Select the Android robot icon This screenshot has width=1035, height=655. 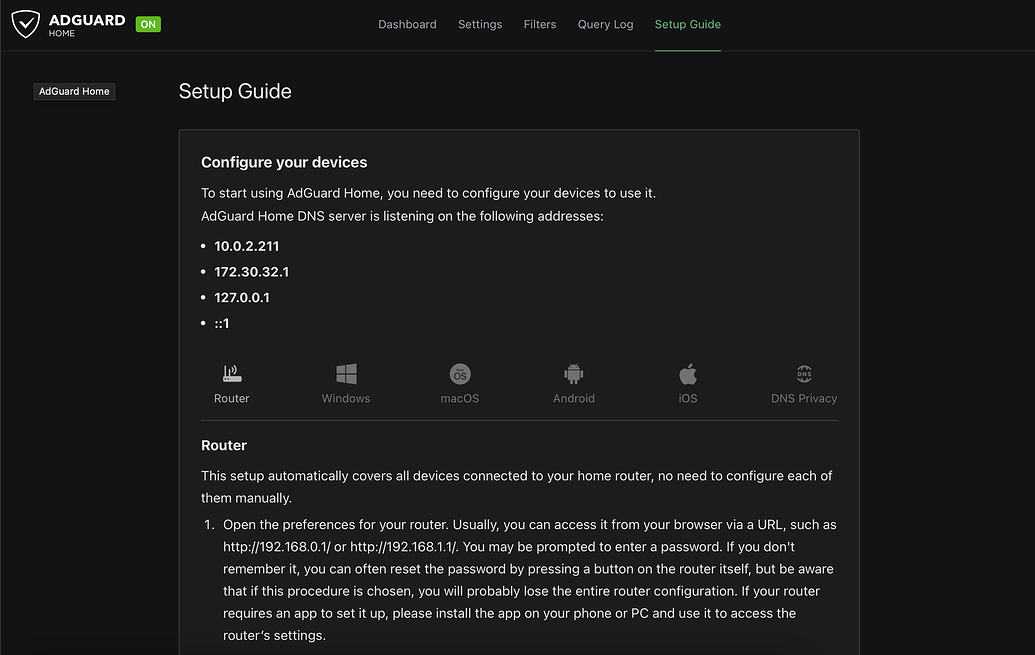(x=574, y=374)
